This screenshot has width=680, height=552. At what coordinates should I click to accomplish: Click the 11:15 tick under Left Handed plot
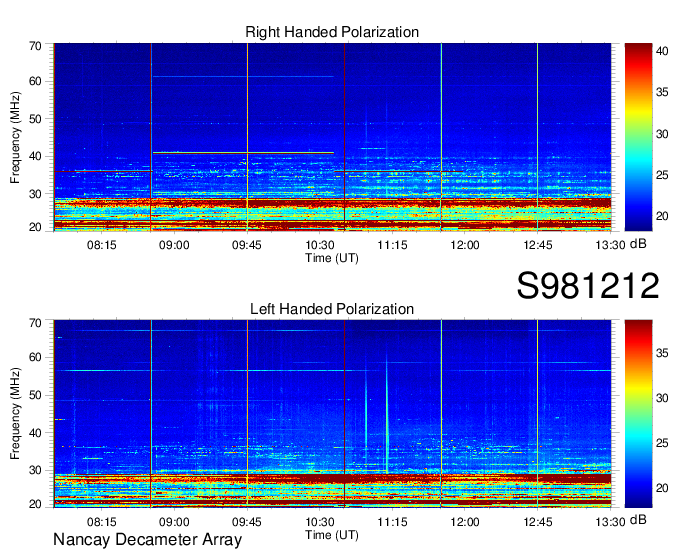392,522
